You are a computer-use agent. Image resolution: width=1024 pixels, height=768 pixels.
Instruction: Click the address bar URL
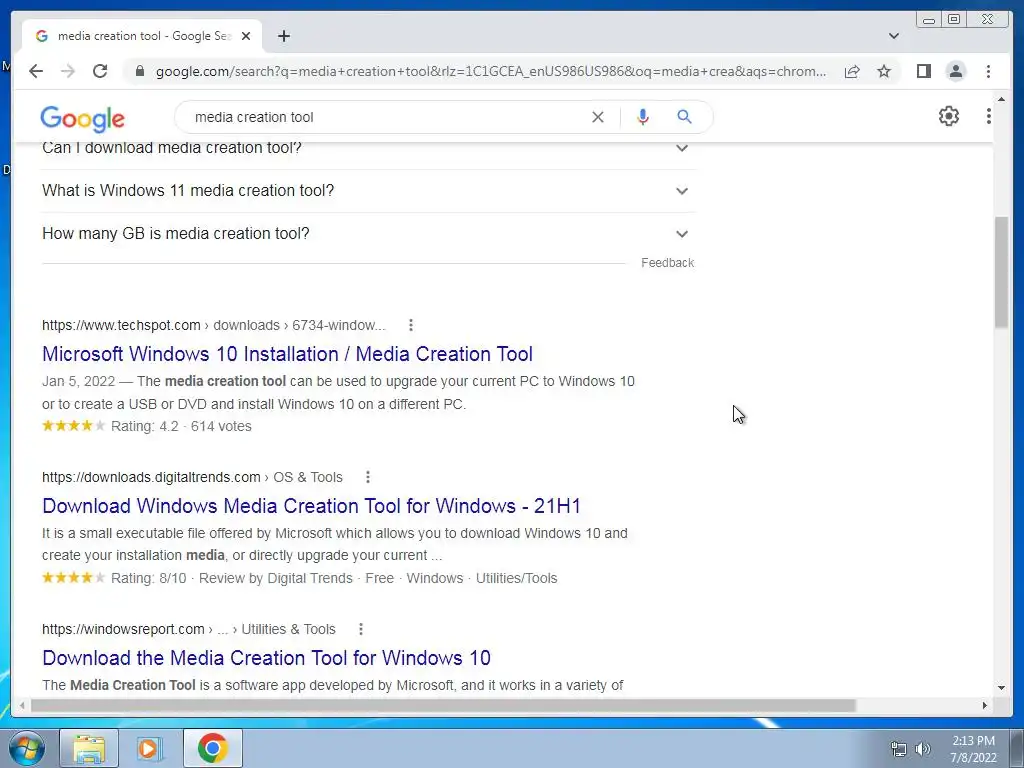coord(490,71)
